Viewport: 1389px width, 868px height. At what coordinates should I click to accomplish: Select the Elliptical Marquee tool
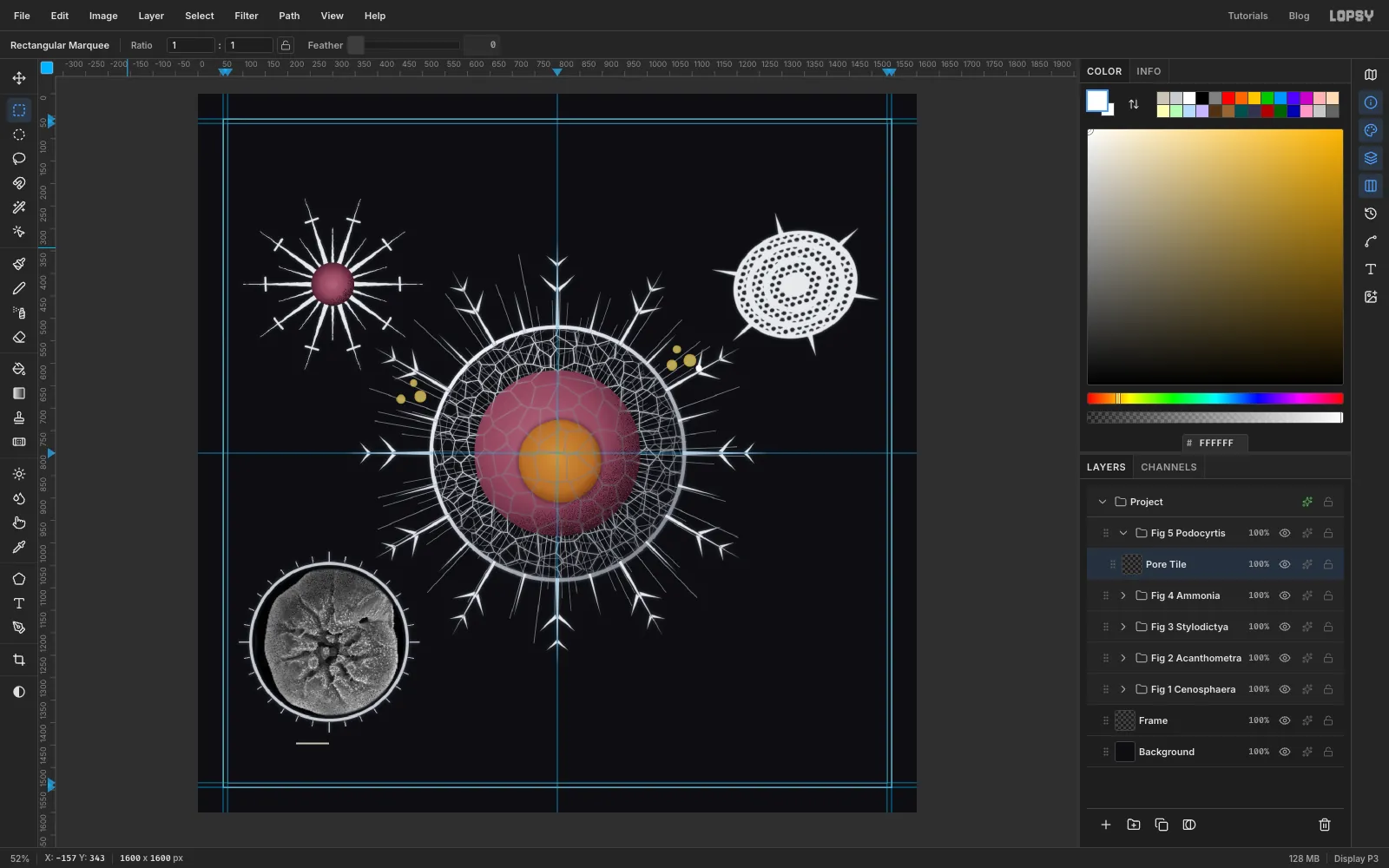(19, 135)
